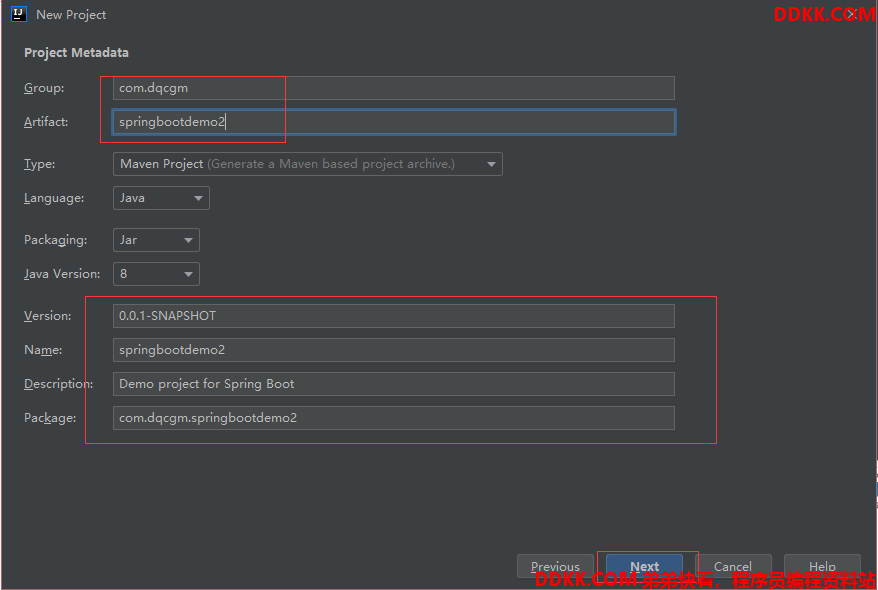
Task: Click the Package label
Action: coord(50,418)
